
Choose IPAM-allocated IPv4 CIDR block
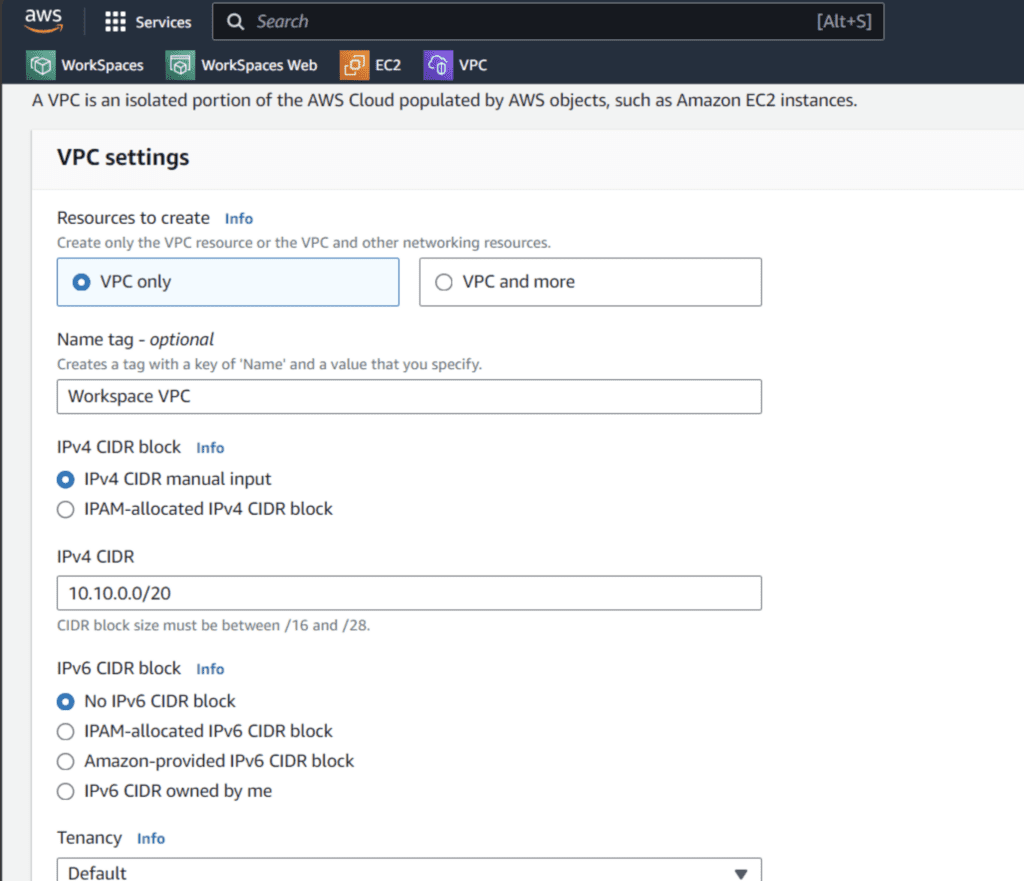pos(65,509)
